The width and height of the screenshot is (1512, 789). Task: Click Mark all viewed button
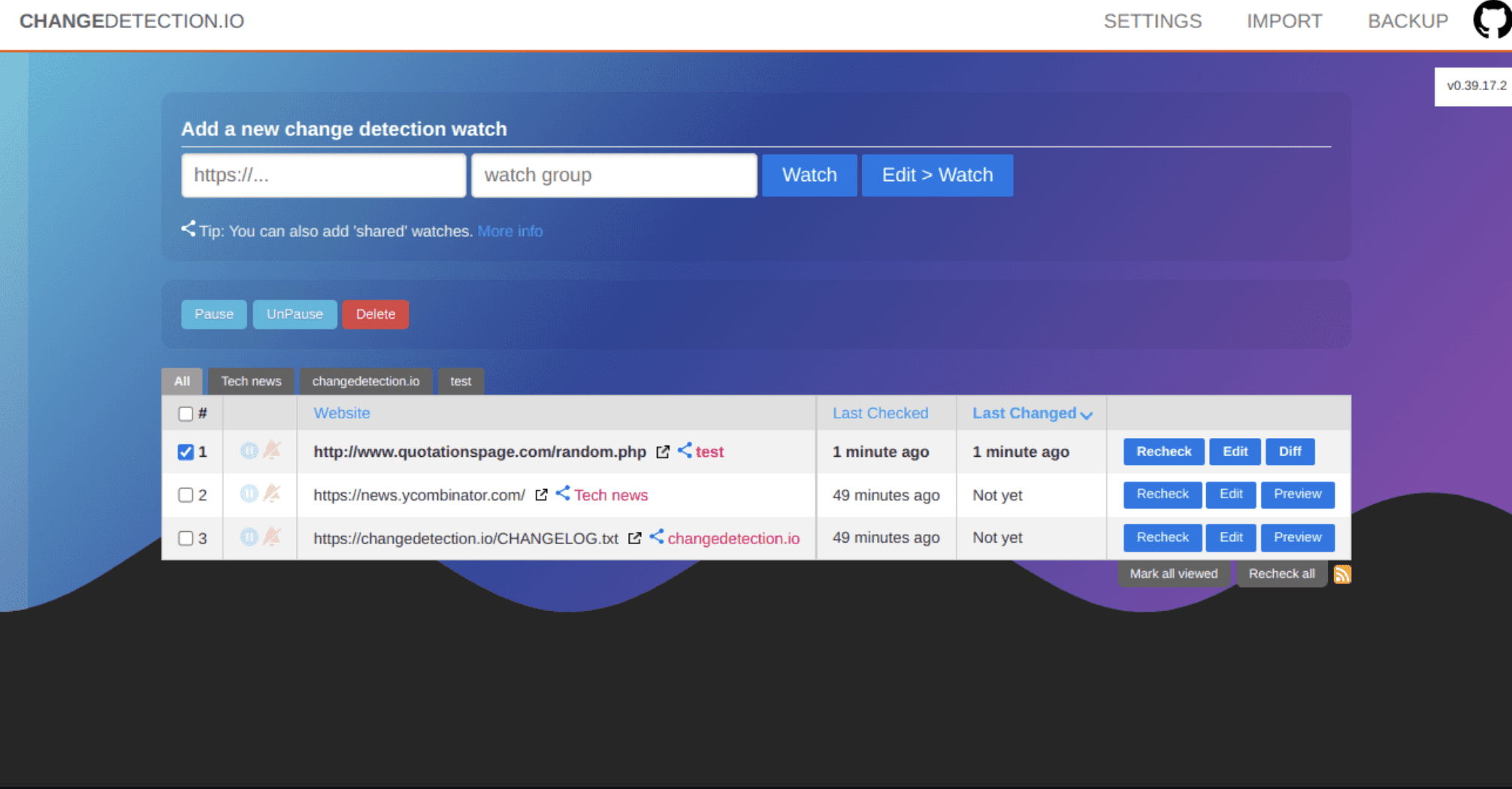pyautogui.click(x=1173, y=574)
